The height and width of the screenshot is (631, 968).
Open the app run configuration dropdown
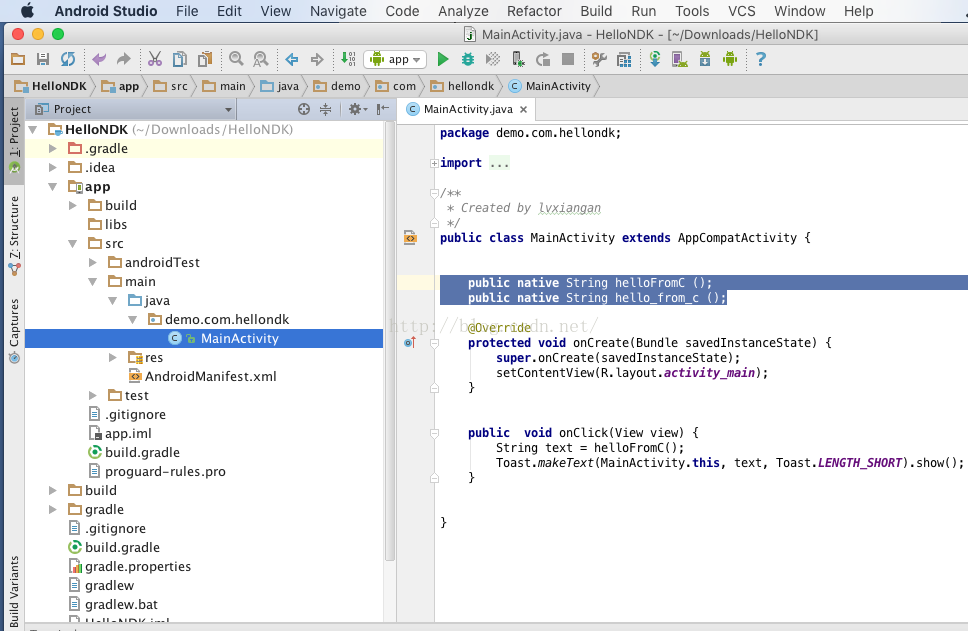tap(395, 59)
